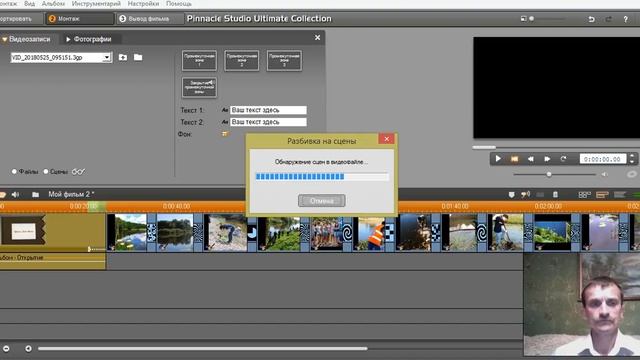The width and height of the screenshot is (640, 360).
Task: Select the orange vest person clip thumbnail
Action: pos(369,232)
